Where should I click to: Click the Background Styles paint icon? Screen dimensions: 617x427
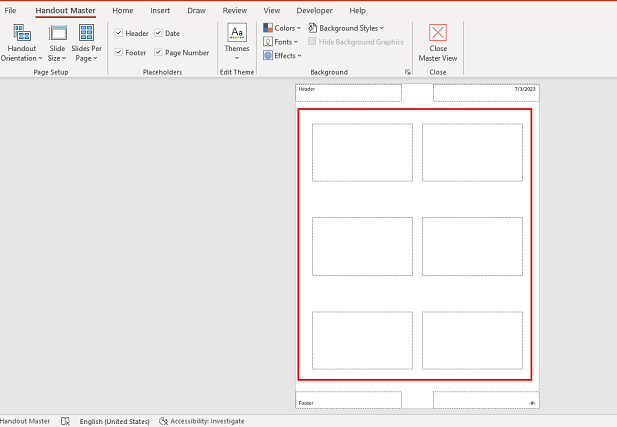(312, 28)
